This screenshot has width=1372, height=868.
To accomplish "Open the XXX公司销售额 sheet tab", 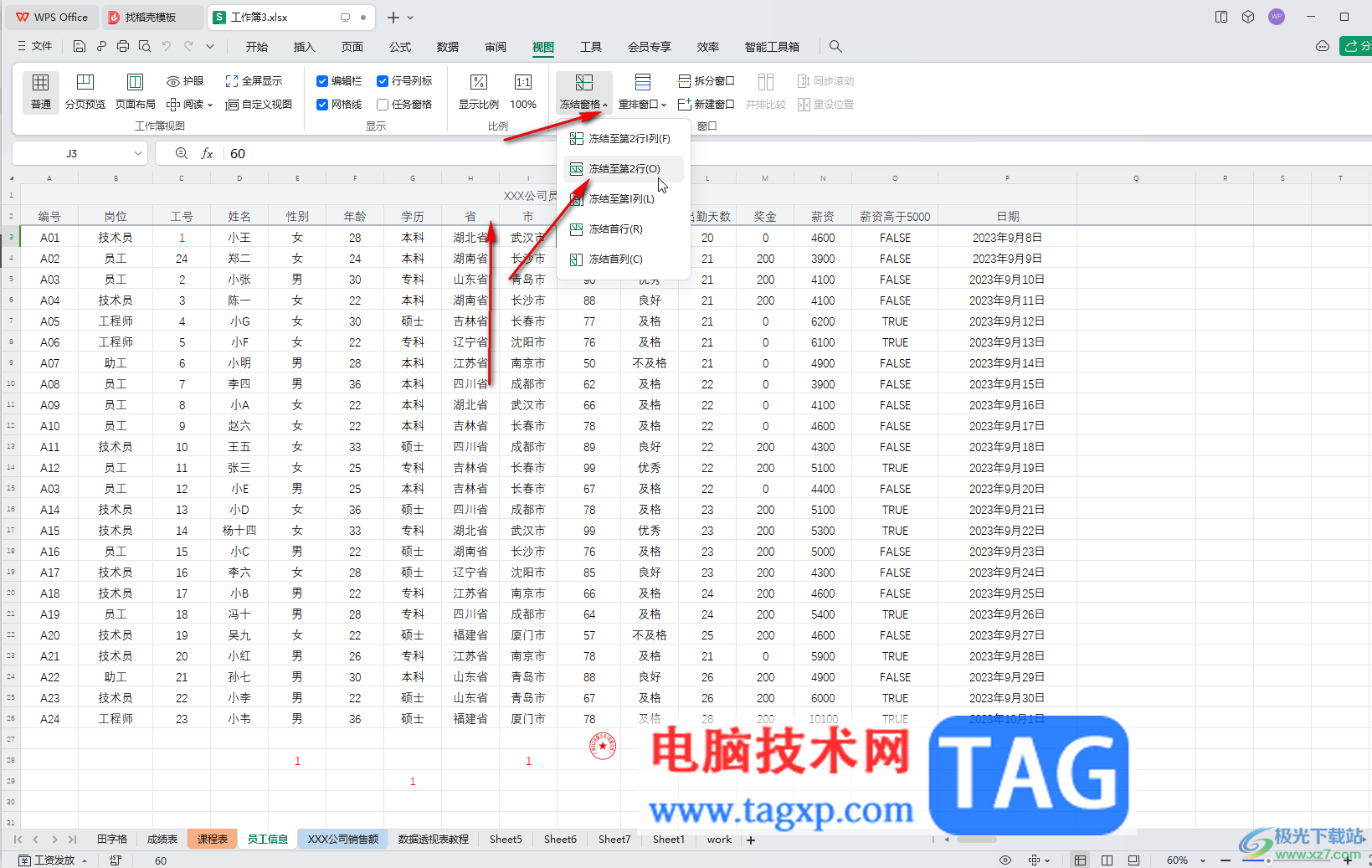I will 343,840.
